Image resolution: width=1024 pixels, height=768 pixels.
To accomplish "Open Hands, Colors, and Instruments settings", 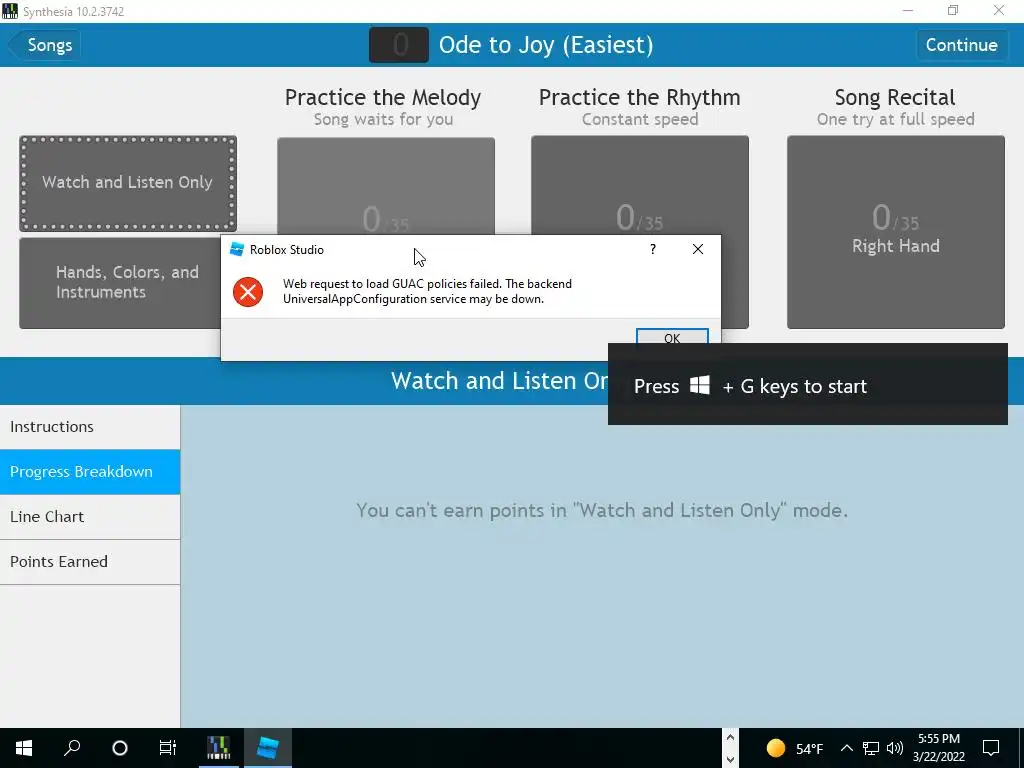I will pyautogui.click(x=120, y=282).
